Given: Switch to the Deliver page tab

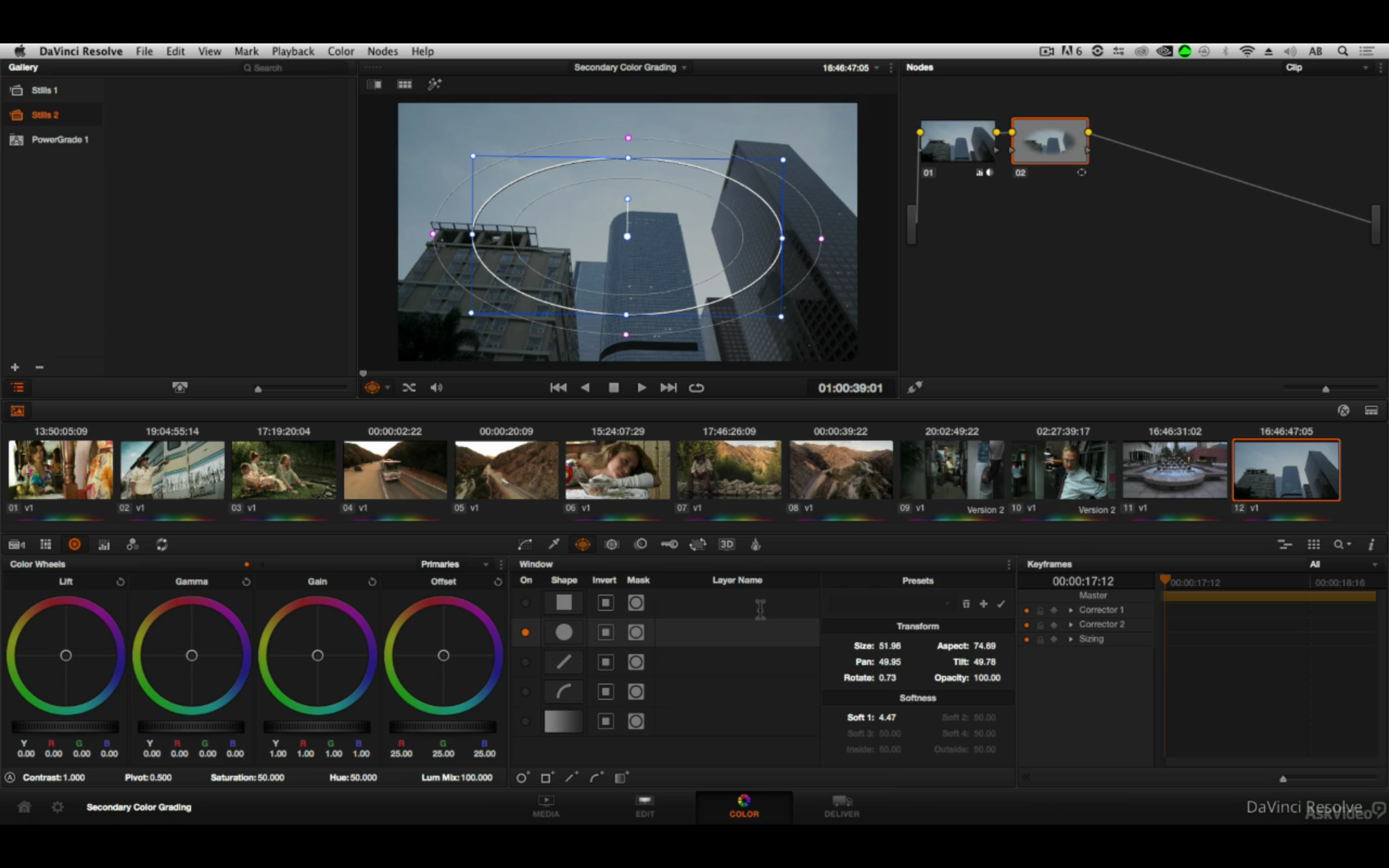Looking at the screenshot, I should [842, 806].
